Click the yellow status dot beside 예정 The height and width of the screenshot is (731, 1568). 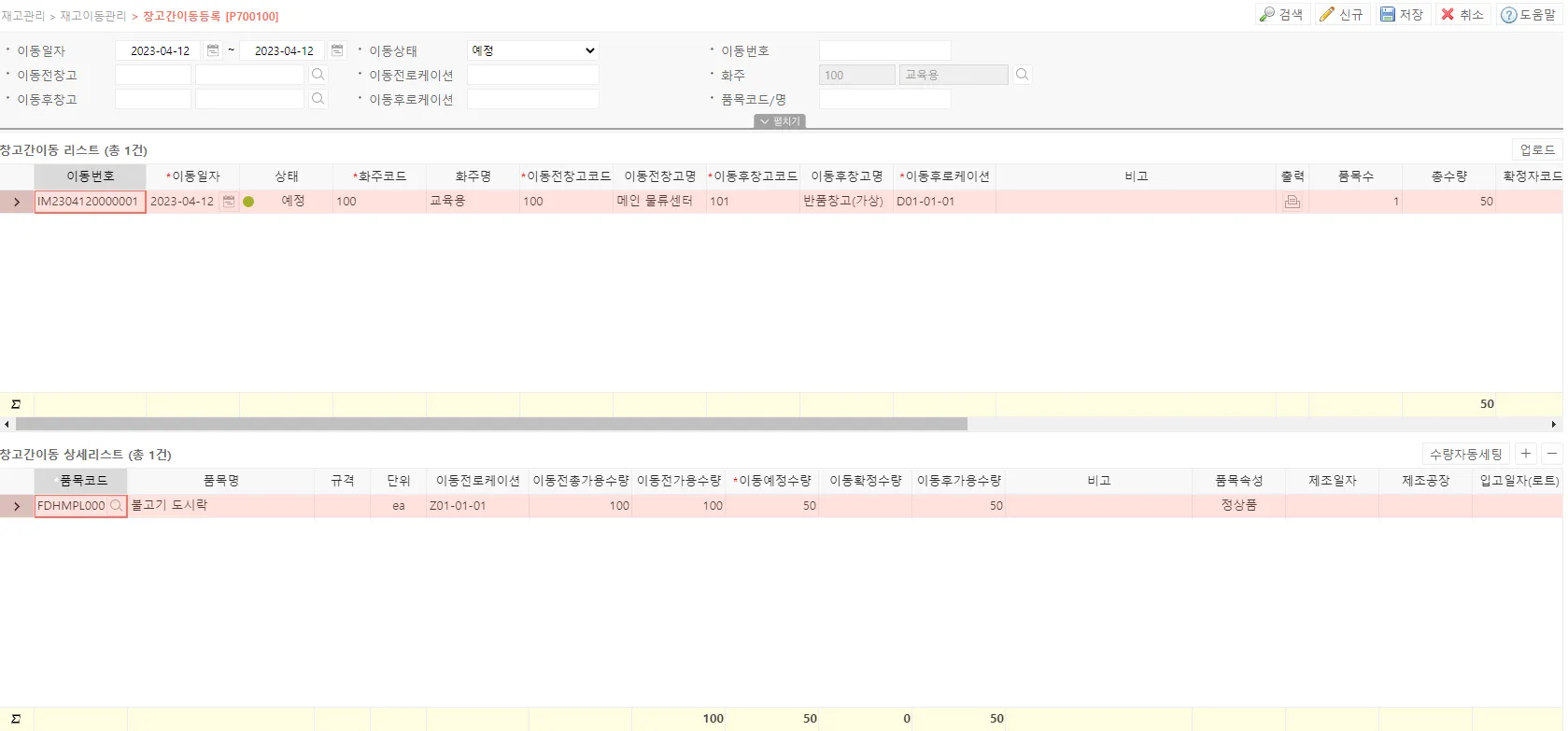(248, 202)
